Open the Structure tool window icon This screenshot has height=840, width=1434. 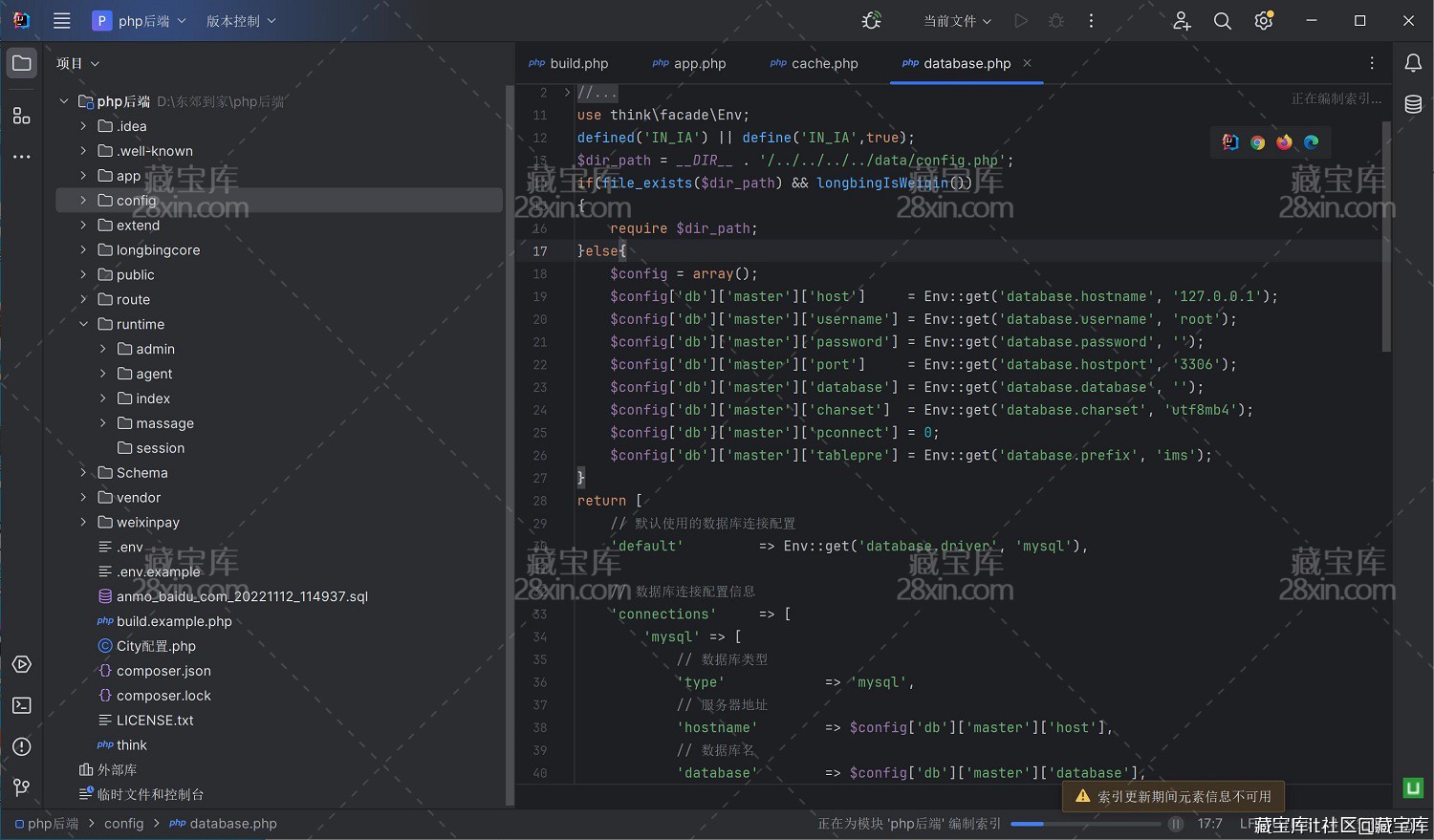click(21, 116)
